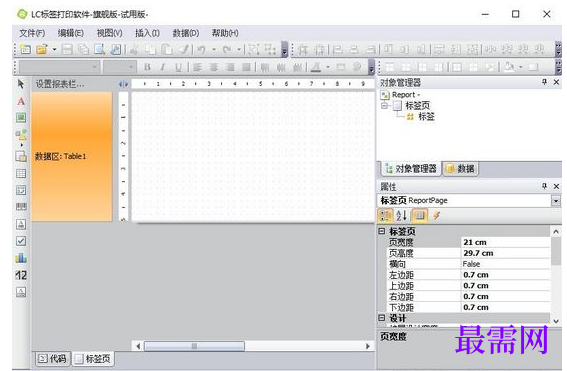Select the subreport tool
This screenshot has height=371, width=567.
point(21,156)
